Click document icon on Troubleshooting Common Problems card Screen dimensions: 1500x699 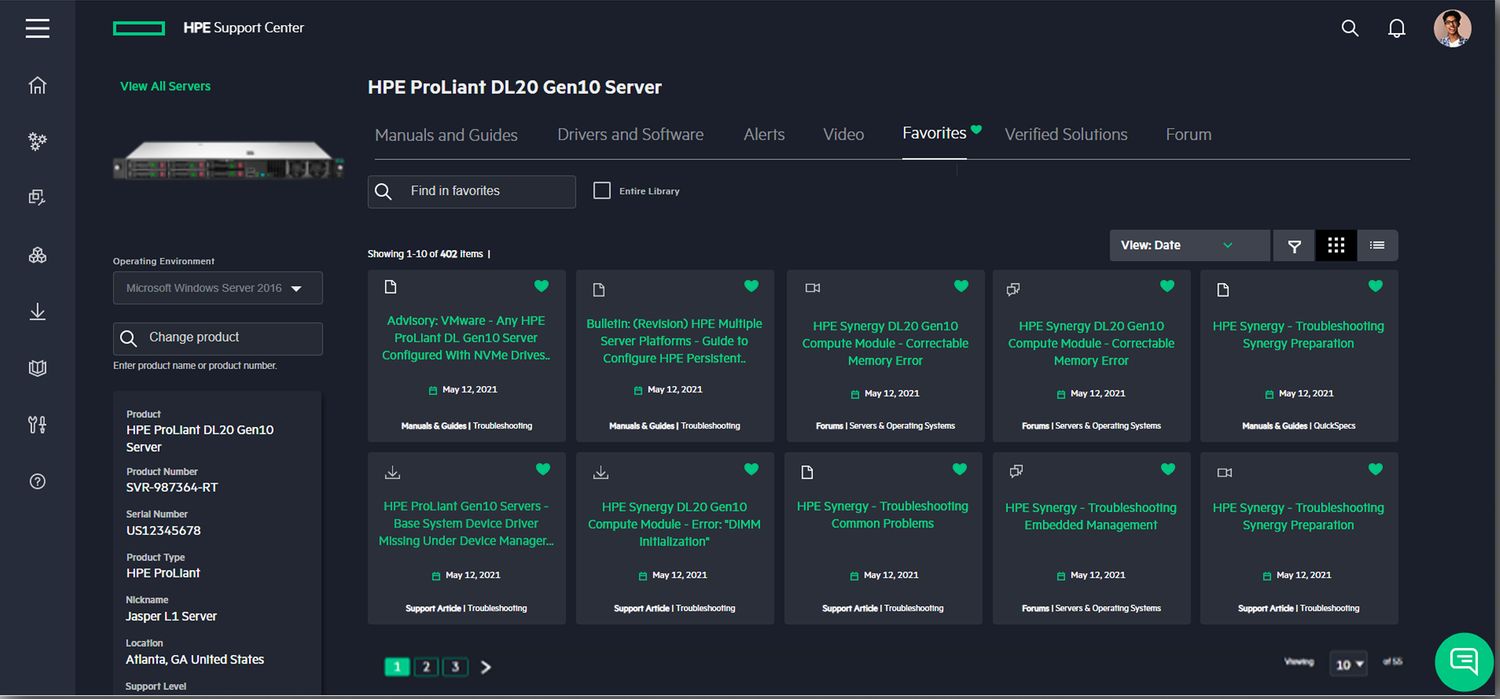point(808,472)
